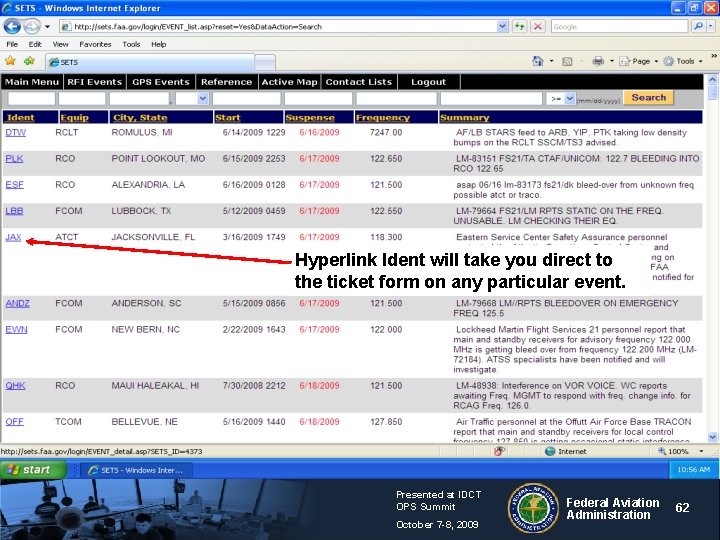Click the red Stop loading icon
Image resolution: width=720 pixels, height=540 pixels.
(x=537, y=26)
